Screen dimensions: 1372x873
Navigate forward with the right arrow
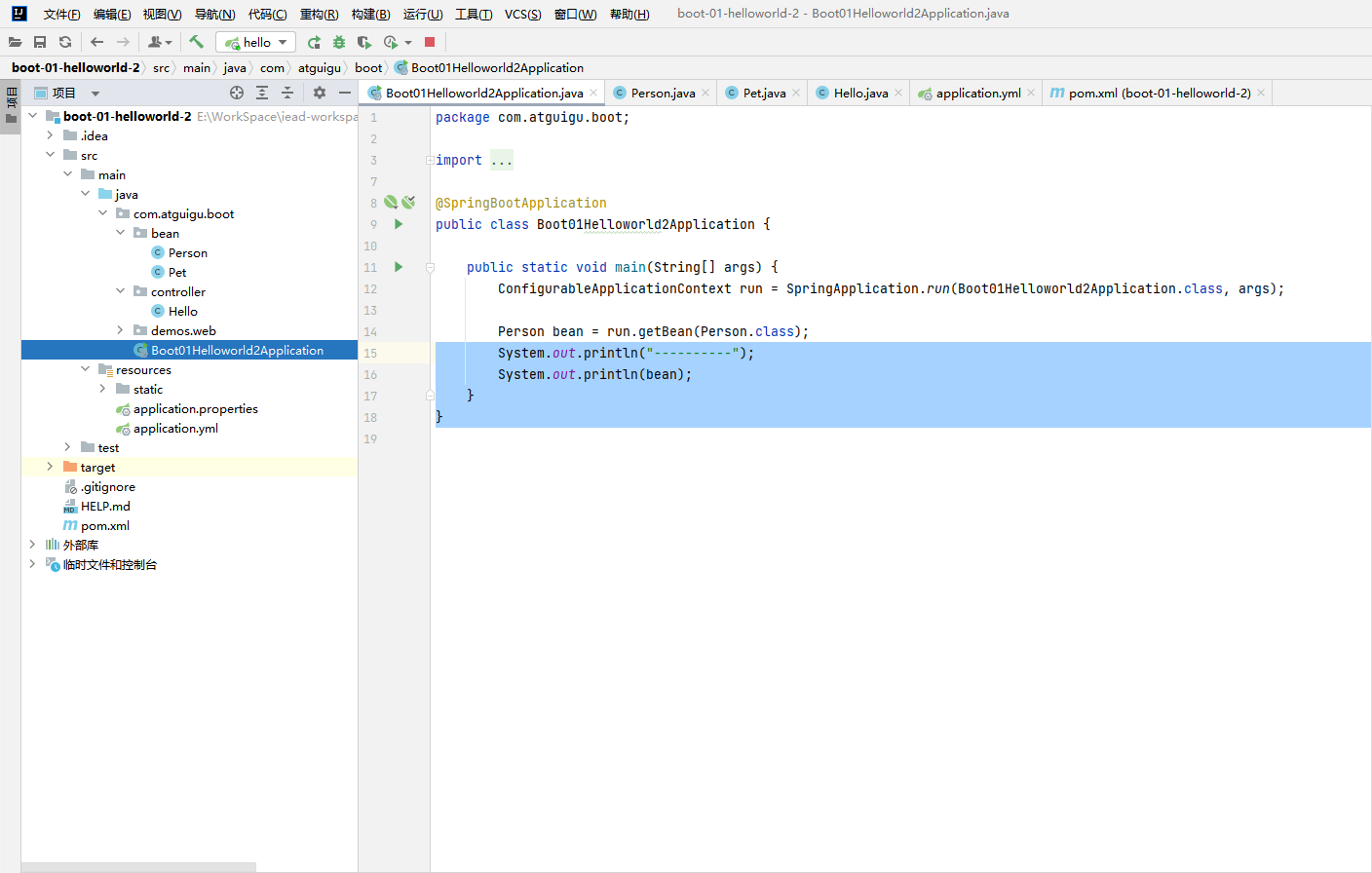[123, 42]
